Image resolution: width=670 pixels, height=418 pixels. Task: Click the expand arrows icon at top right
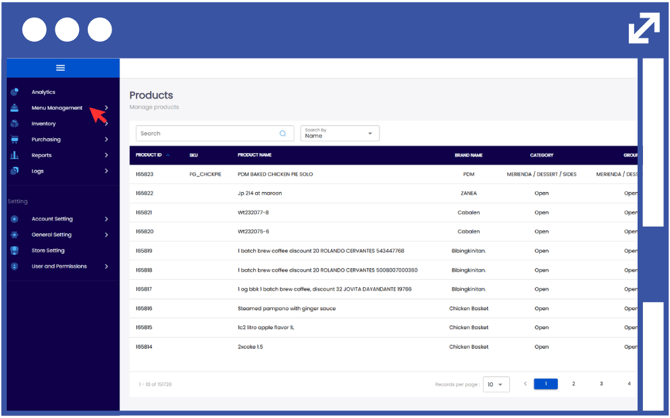click(644, 29)
